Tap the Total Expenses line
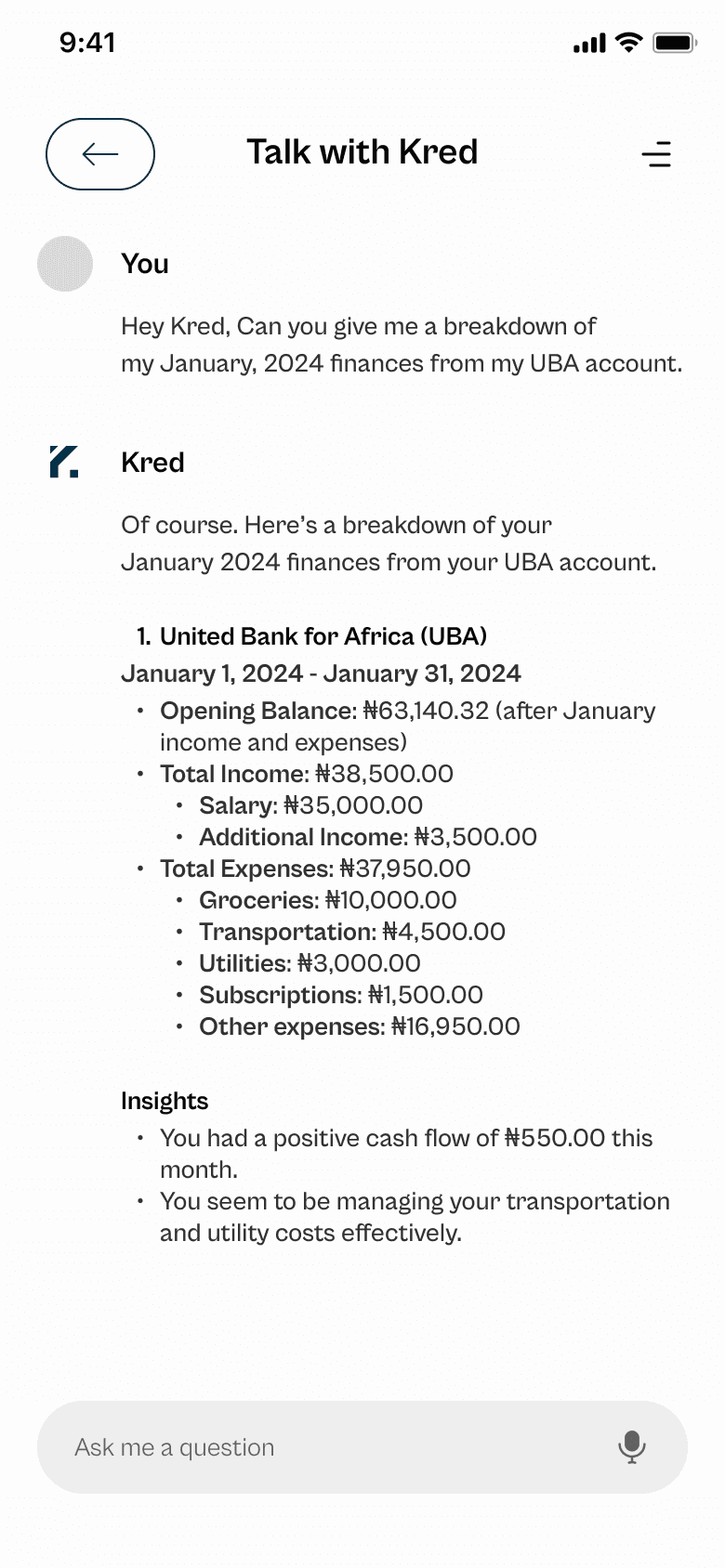725x1568 pixels. [x=315, y=869]
